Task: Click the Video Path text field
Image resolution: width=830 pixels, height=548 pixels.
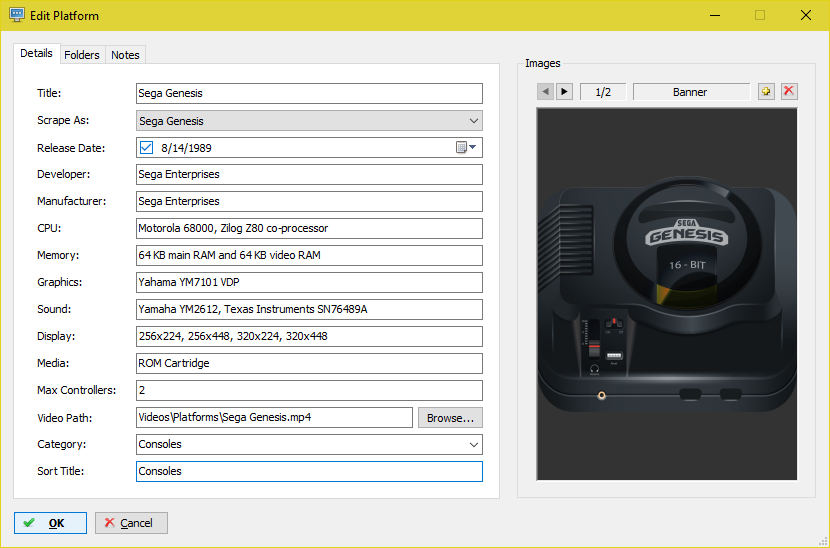Action: pos(274,417)
